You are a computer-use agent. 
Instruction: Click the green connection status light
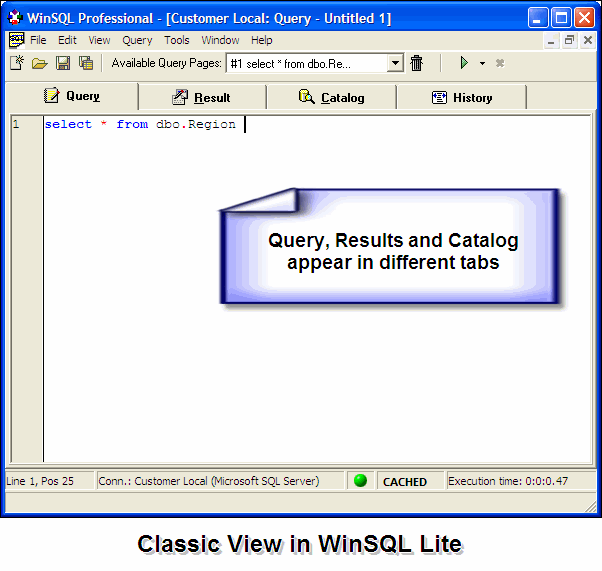(361, 480)
